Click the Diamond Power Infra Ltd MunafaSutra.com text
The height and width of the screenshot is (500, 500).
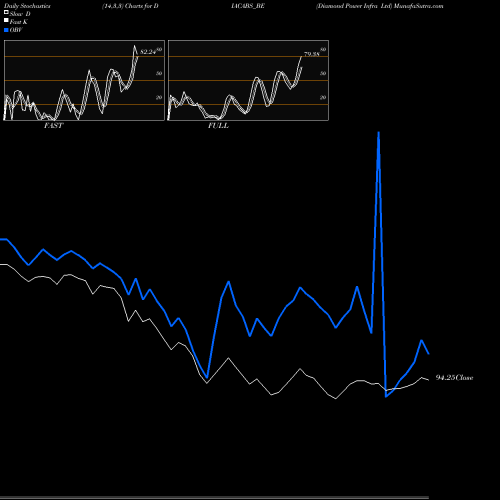[x=380, y=6]
